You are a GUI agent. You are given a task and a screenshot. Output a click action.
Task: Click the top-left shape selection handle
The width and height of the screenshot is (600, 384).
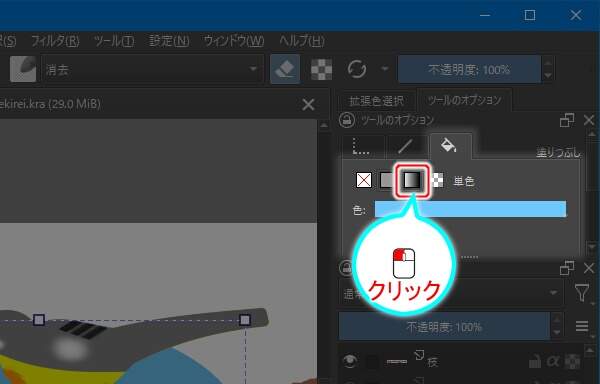tap(39, 320)
